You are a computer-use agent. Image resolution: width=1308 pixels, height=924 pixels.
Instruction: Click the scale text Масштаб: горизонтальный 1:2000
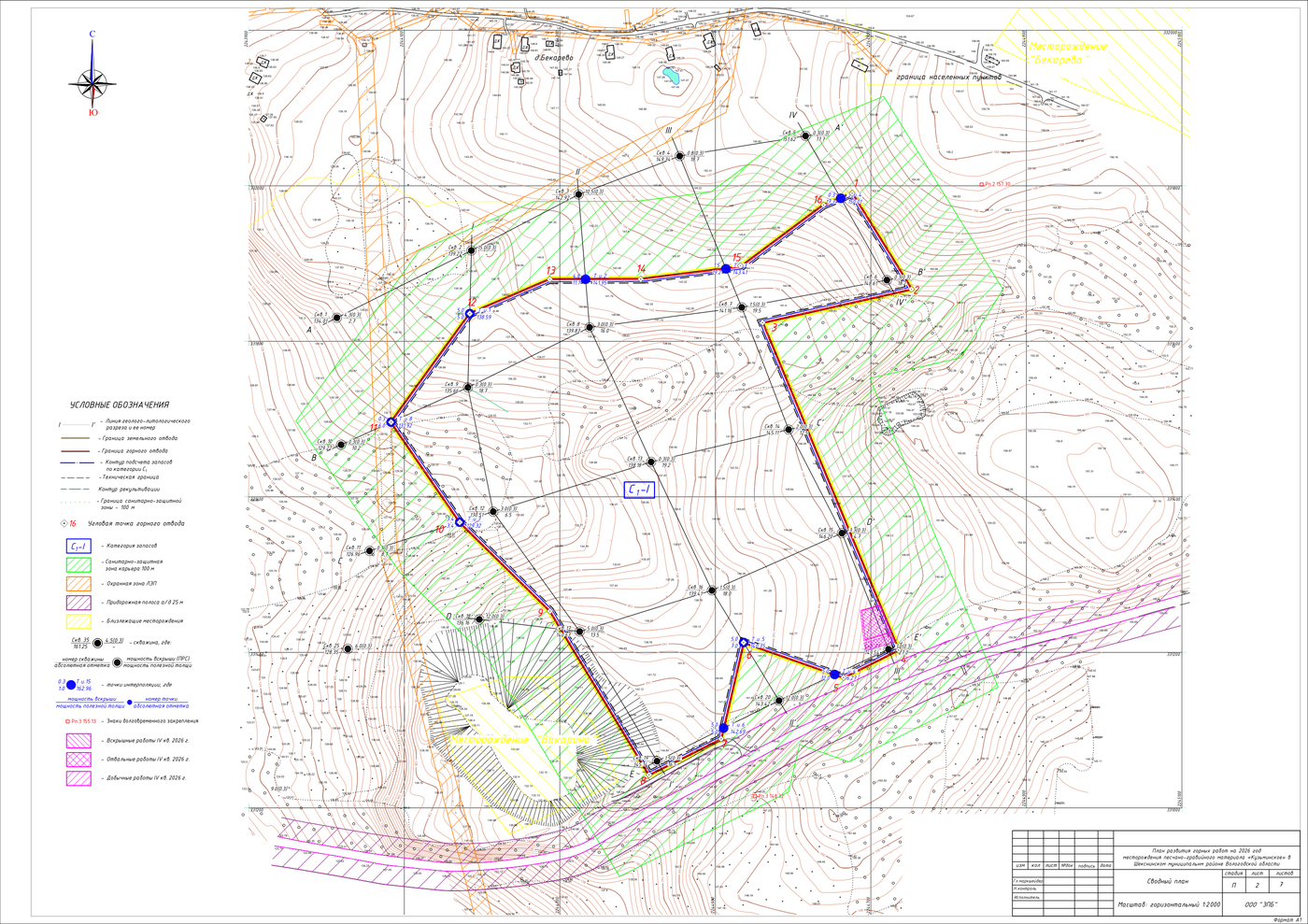pos(1169,905)
